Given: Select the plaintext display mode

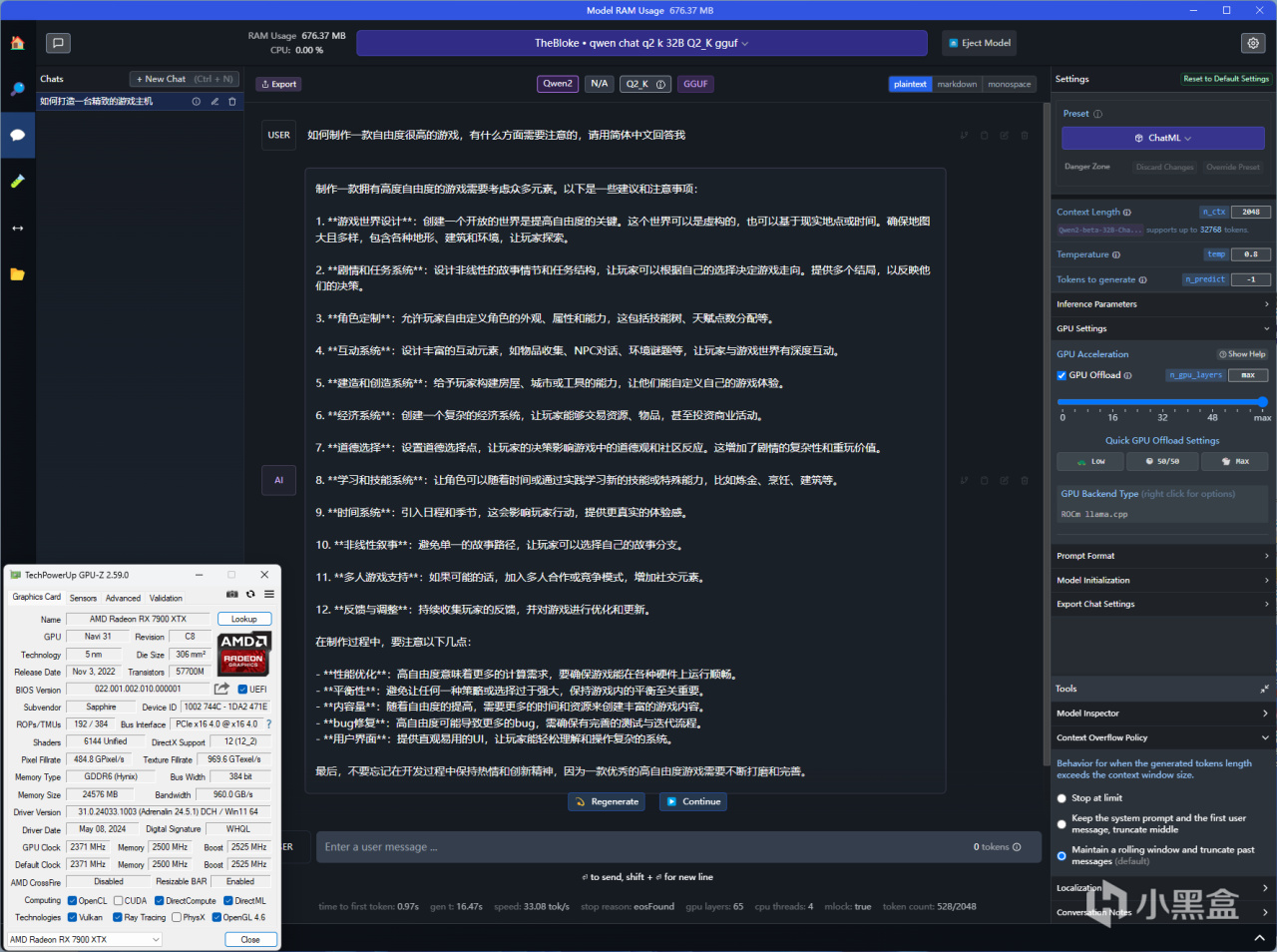Looking at the screenshot, I should [x=910, y=85].
